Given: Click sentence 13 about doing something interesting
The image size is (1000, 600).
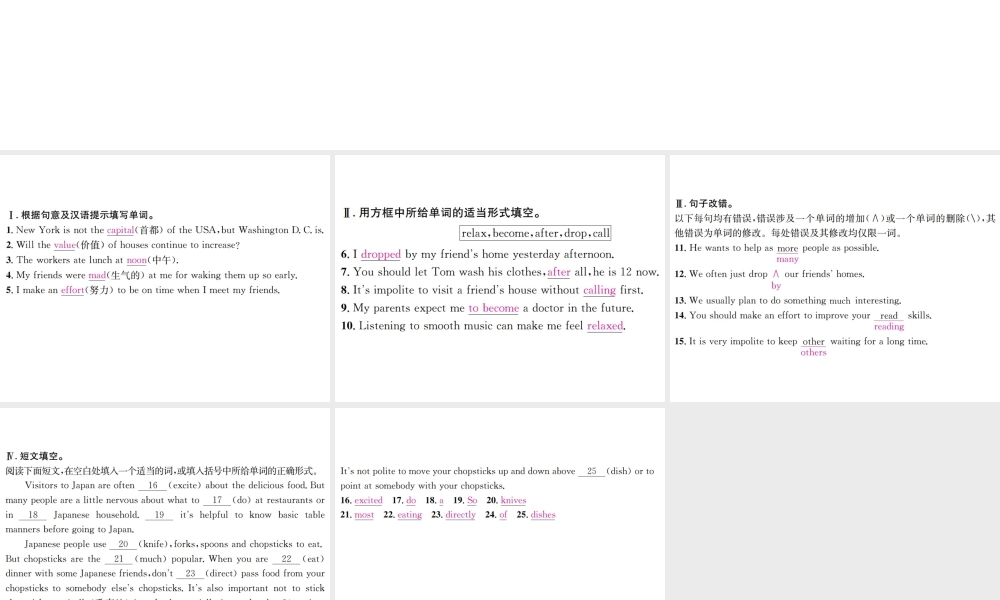Looking at the screenshot, I should pos(788,300).
